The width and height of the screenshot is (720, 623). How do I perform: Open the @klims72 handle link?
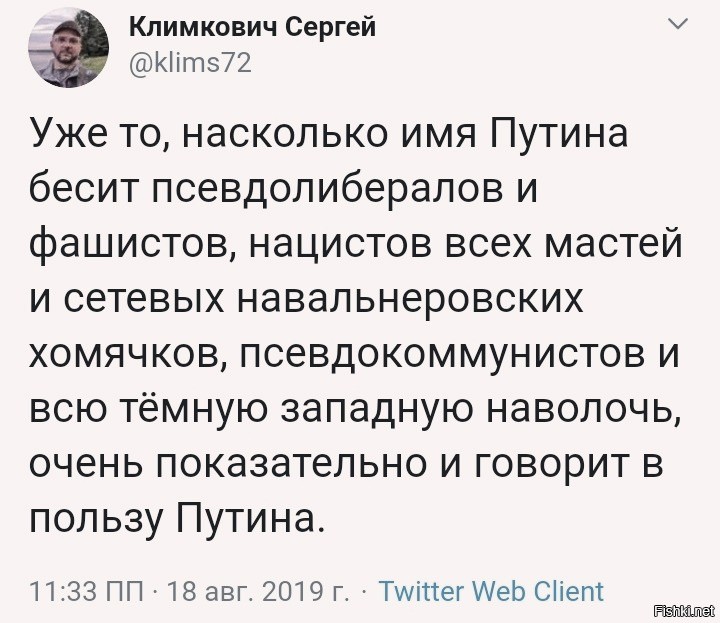click(x=190, y=63)
